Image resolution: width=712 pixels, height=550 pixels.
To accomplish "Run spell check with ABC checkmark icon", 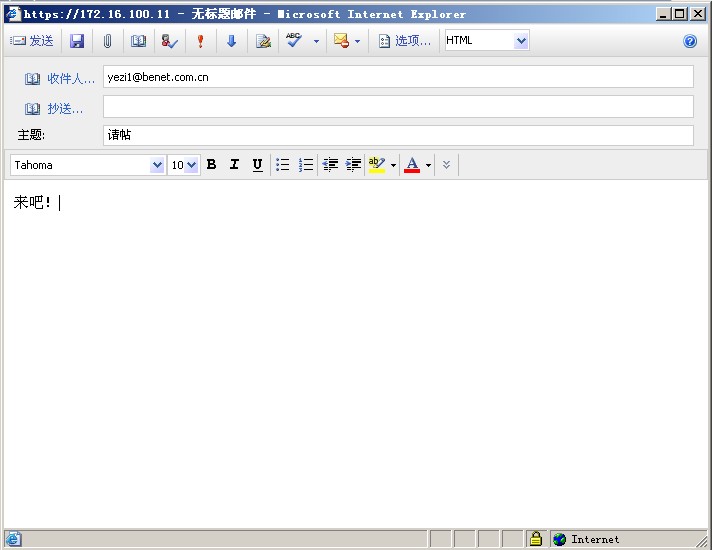I will pyautogui.click(x=294, y=40).
